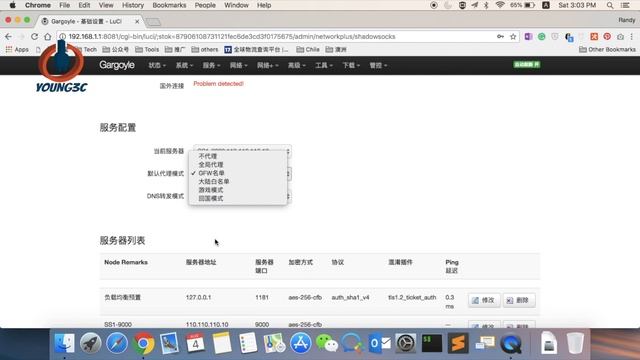Open Calendar icon in the Dock
Screen dimensions: 640x360
click(196, 343)
